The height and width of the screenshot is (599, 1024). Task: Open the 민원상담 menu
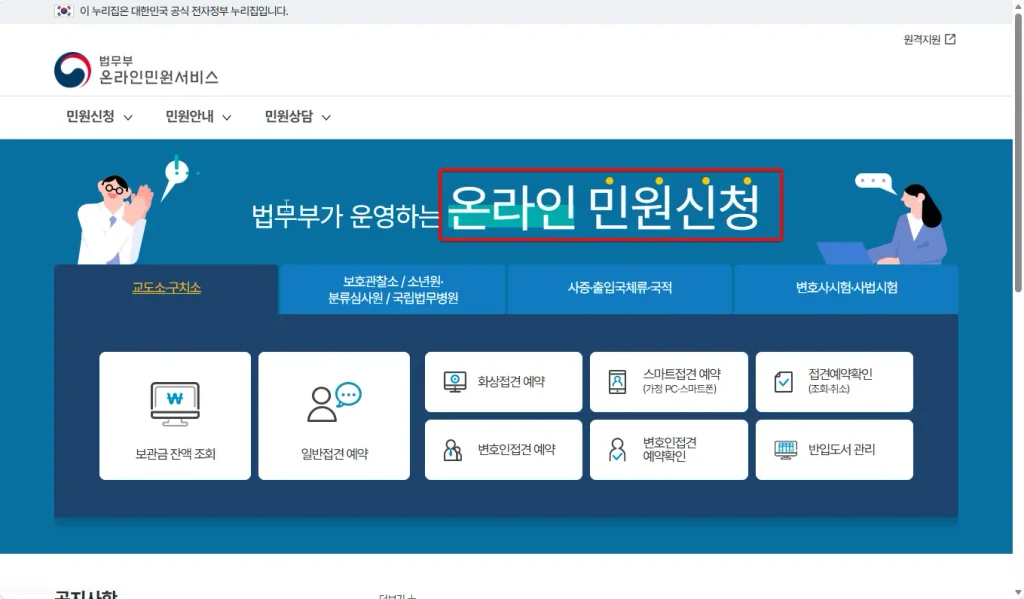[x=297, y=116]
